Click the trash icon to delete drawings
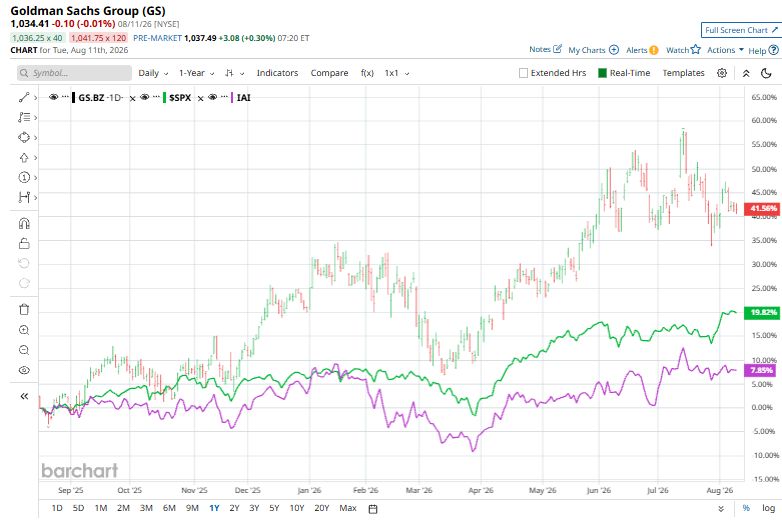The image size is (782, 522). coord(24,310)
